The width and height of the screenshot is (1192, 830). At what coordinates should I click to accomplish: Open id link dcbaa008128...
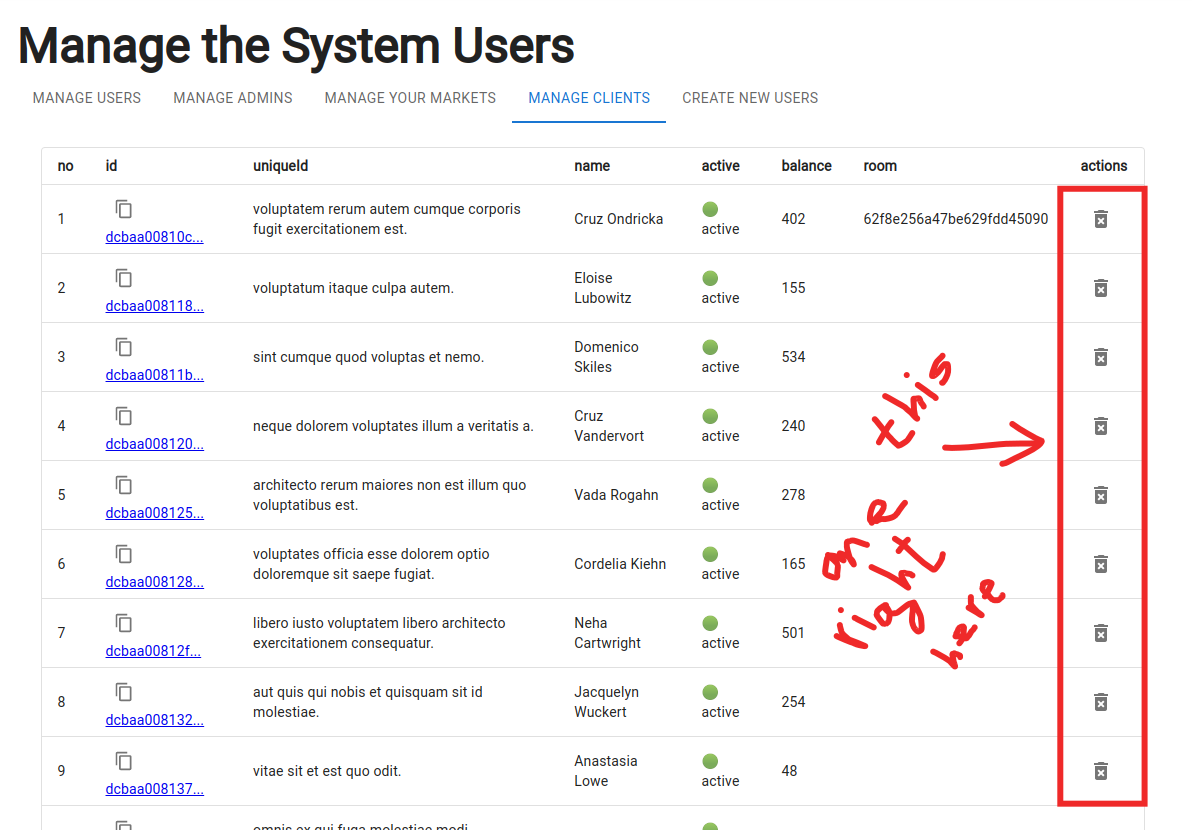point(154,582)
